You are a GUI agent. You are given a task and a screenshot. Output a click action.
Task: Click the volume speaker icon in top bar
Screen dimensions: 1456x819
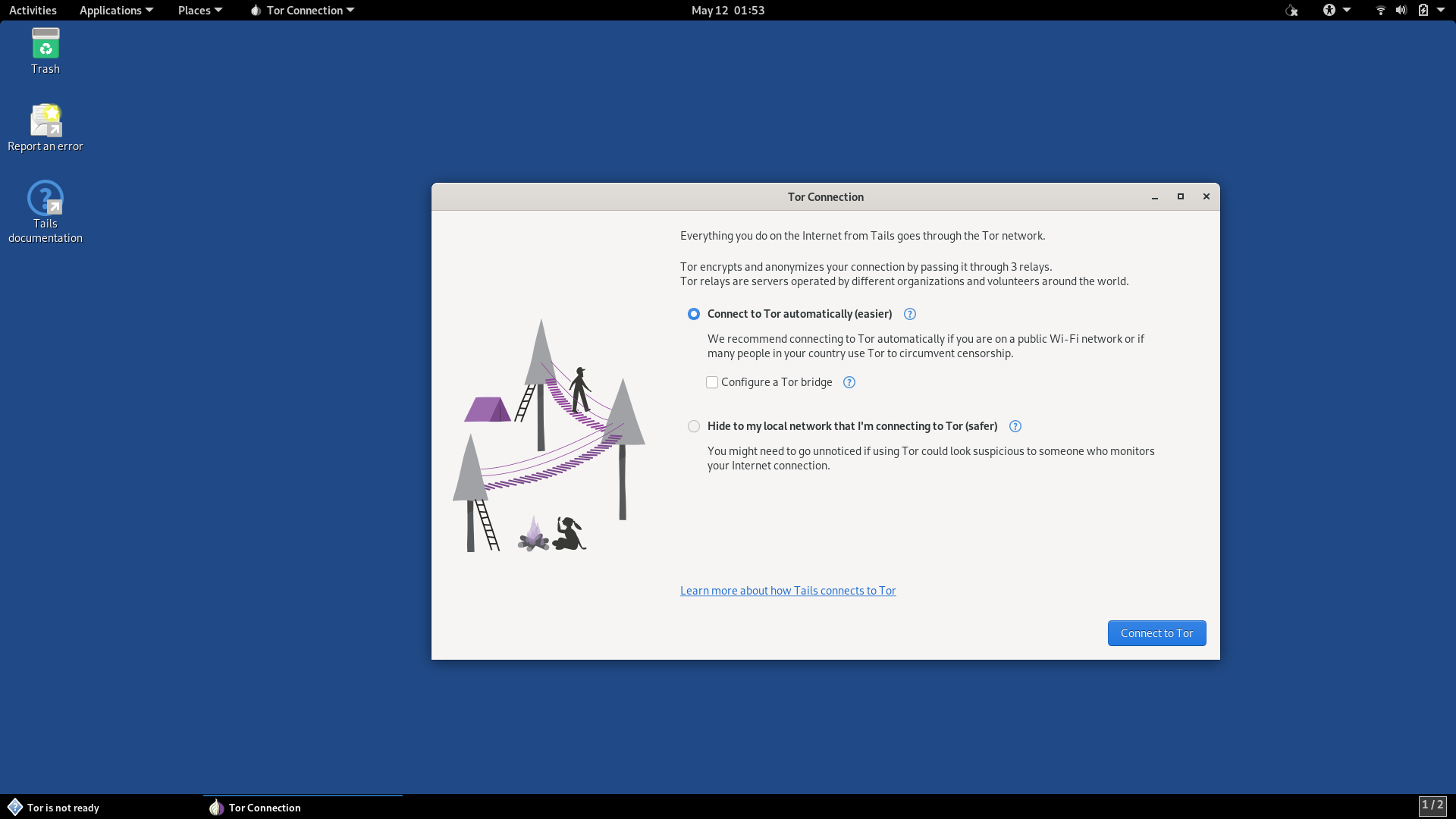pos(1401,11)
